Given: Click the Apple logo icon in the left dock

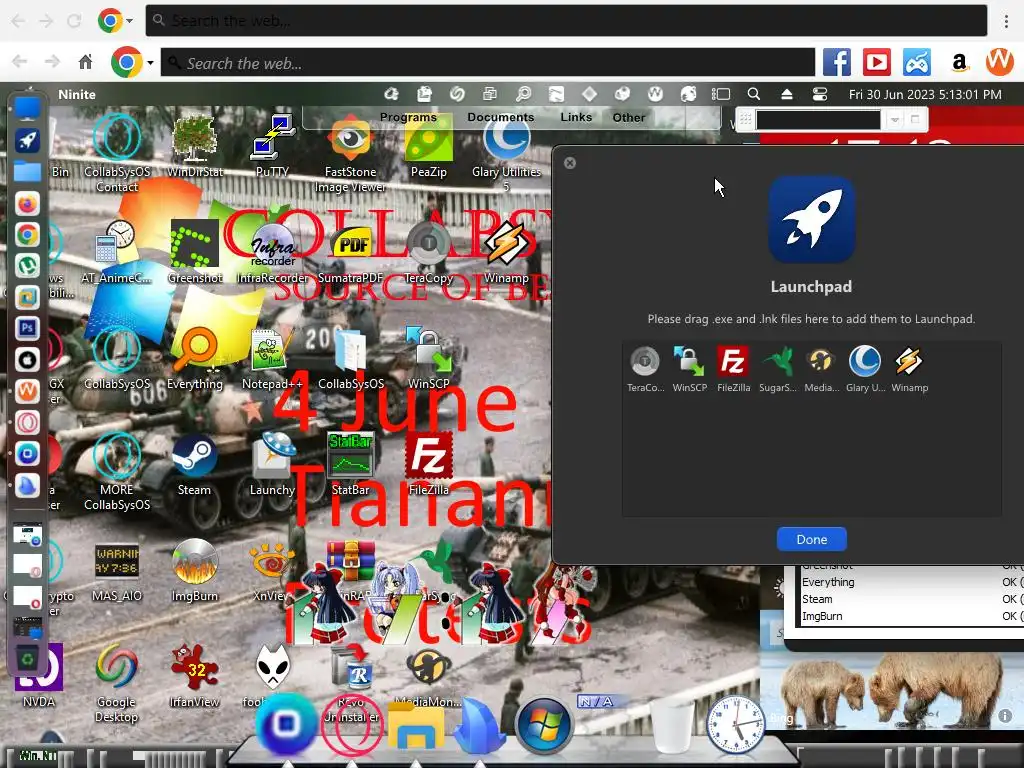Looking at the screenshot, I should point(27,359).
